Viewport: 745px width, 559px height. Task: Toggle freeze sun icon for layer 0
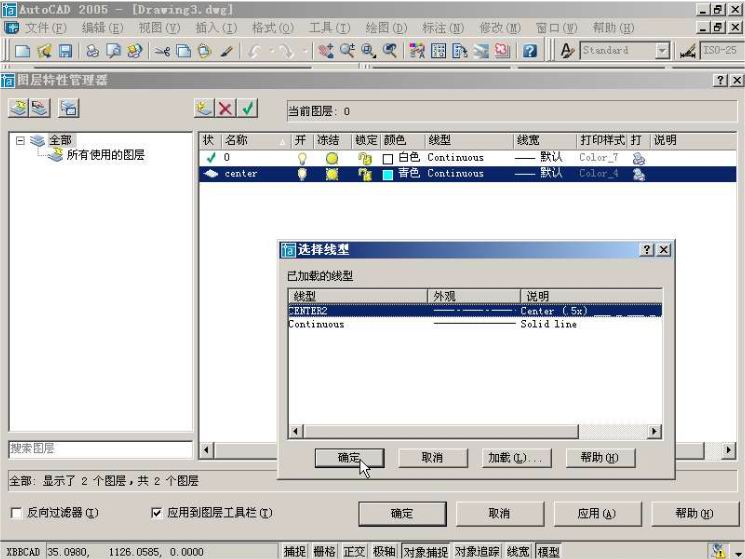click(x=332, y=158)
